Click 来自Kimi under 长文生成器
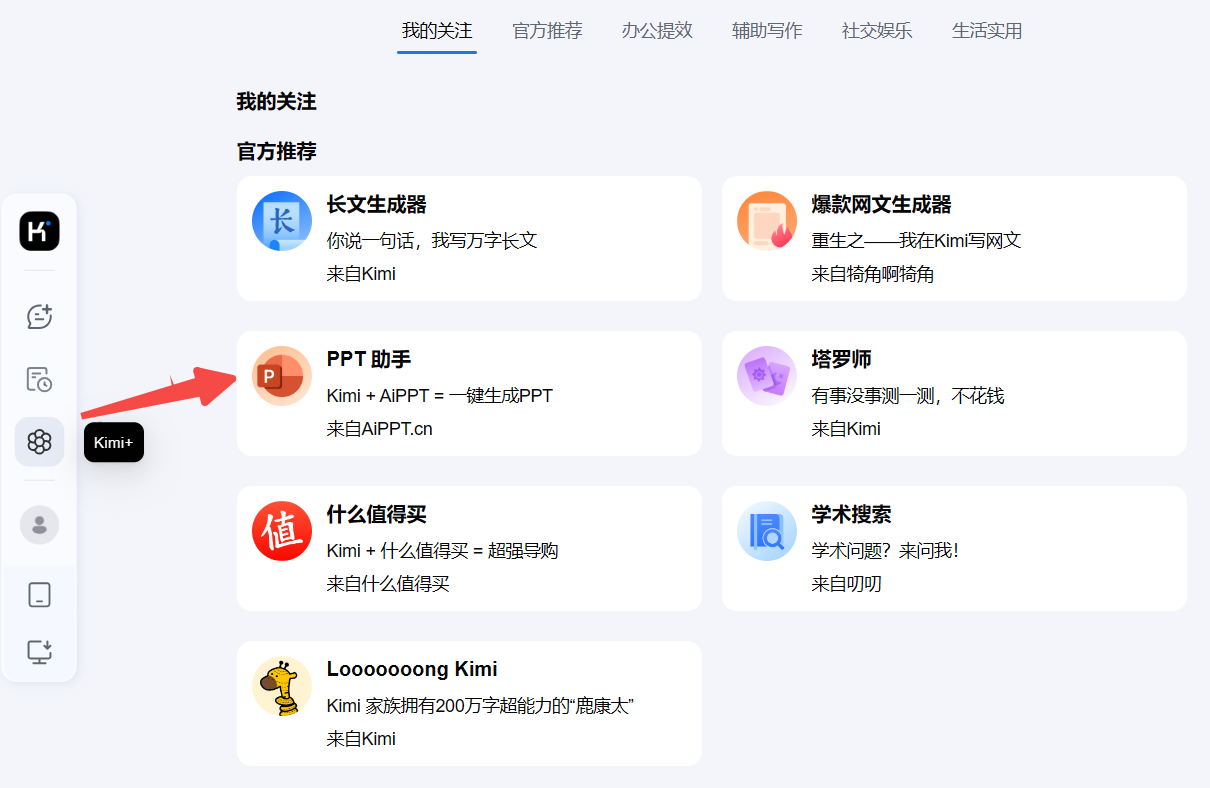 point(361,274)
